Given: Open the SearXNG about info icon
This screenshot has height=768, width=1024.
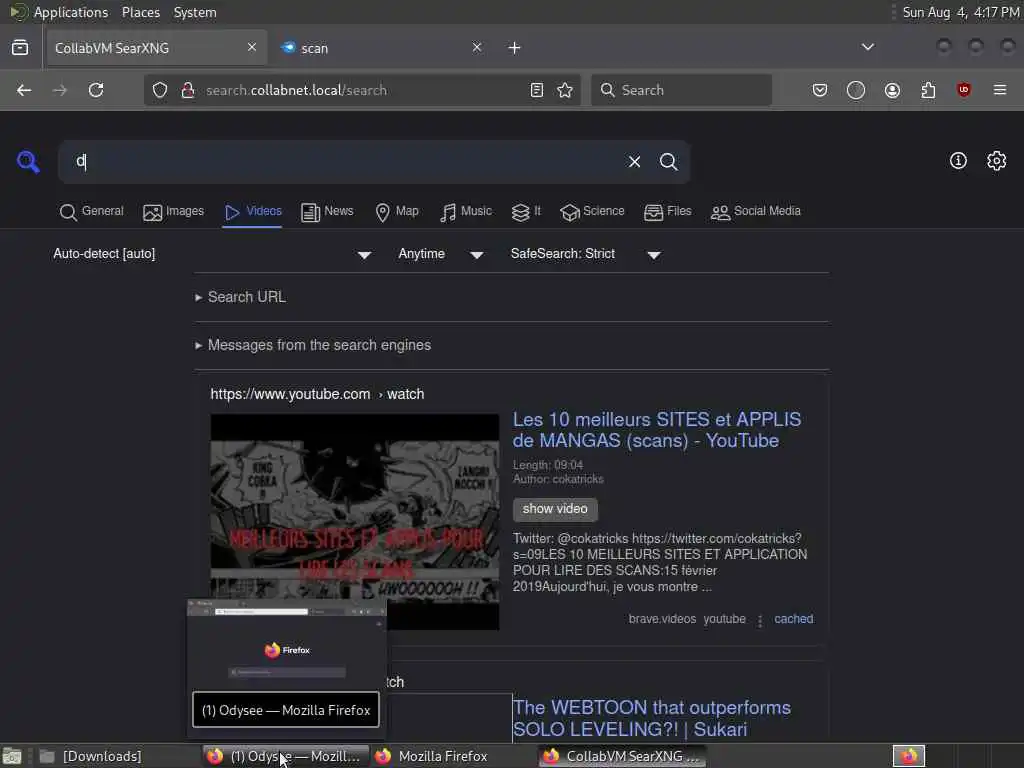Looking at the screenshot, I should pyautogui.click(x=958, y=161).
